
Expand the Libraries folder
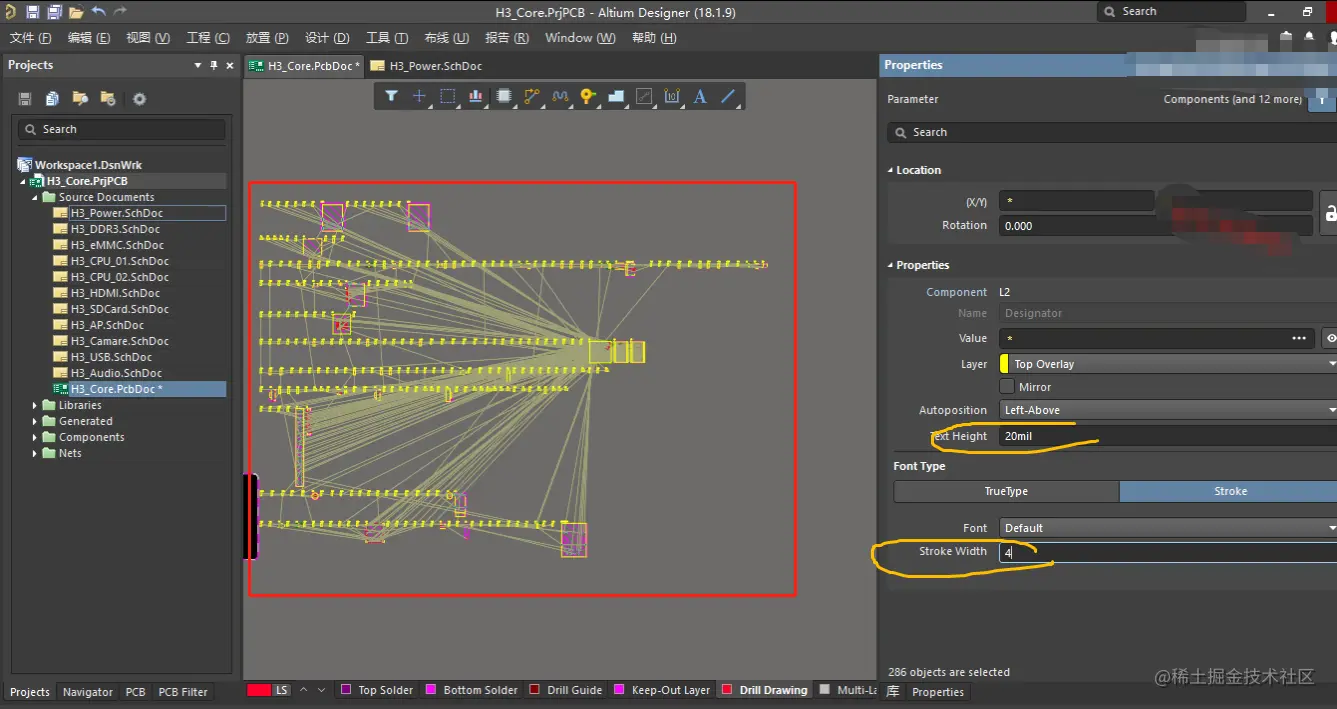35,405
